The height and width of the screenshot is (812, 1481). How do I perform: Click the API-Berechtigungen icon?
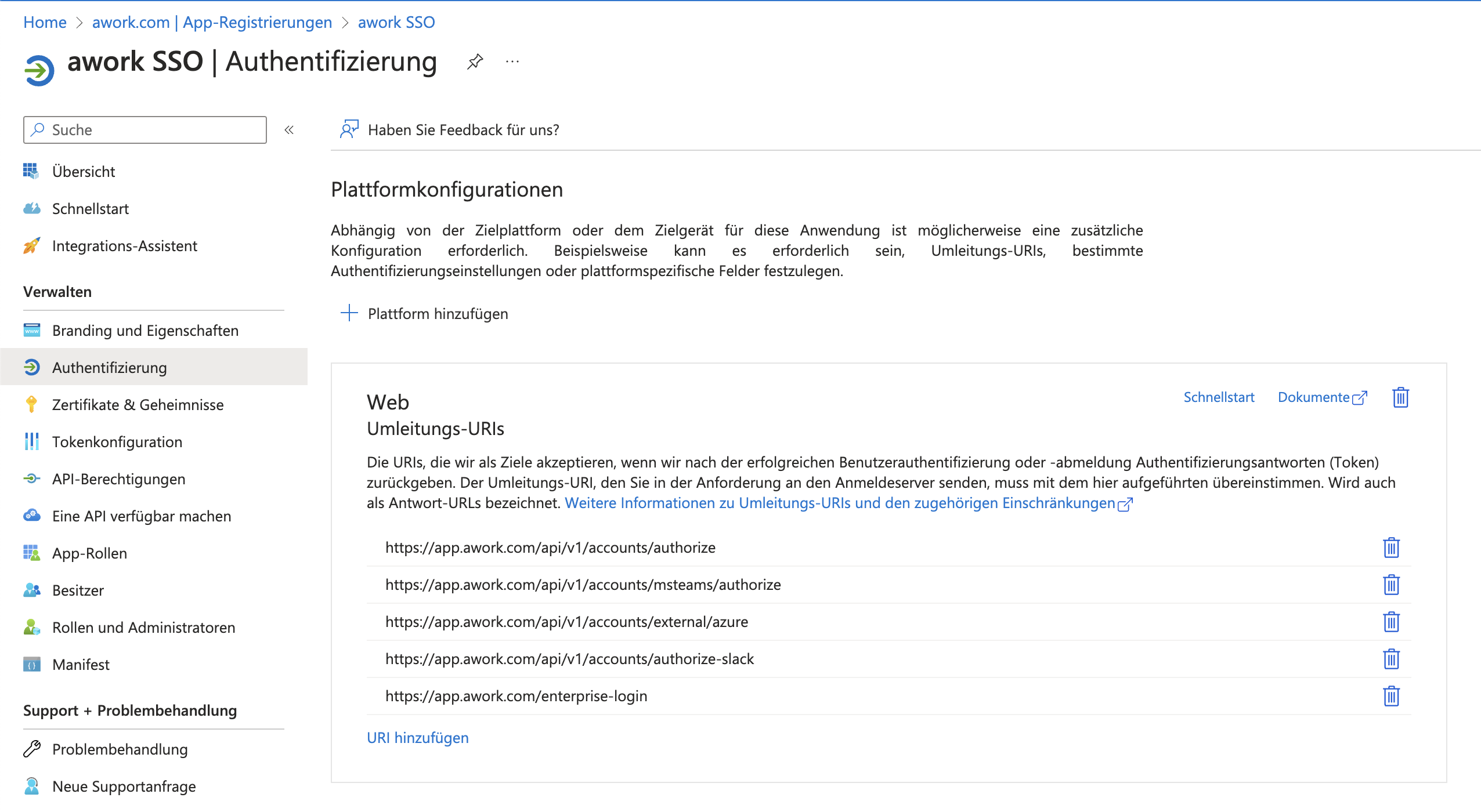click(x=32, y=478)
